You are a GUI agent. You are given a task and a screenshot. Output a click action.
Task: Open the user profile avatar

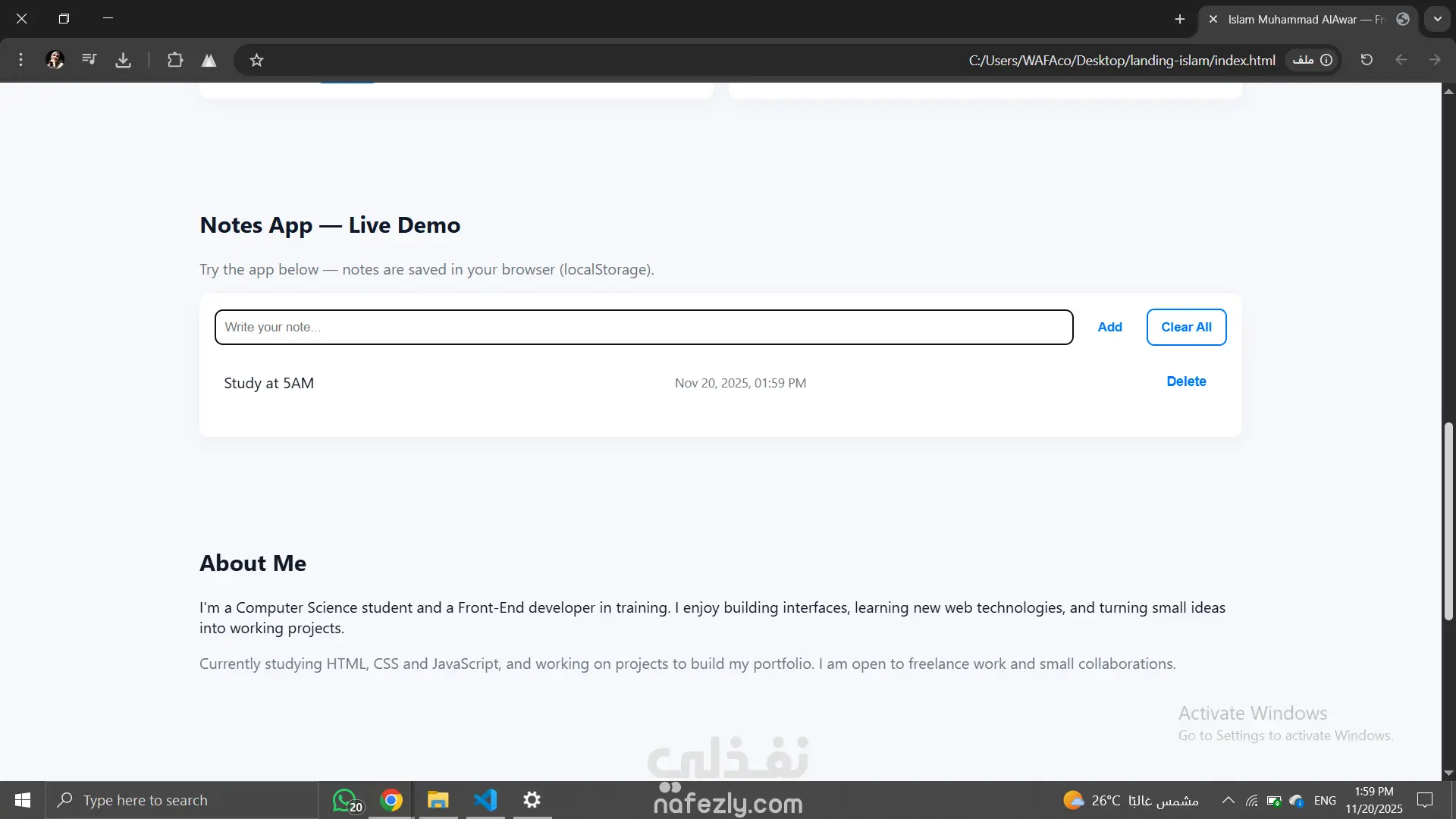click(x=55, y=60)
